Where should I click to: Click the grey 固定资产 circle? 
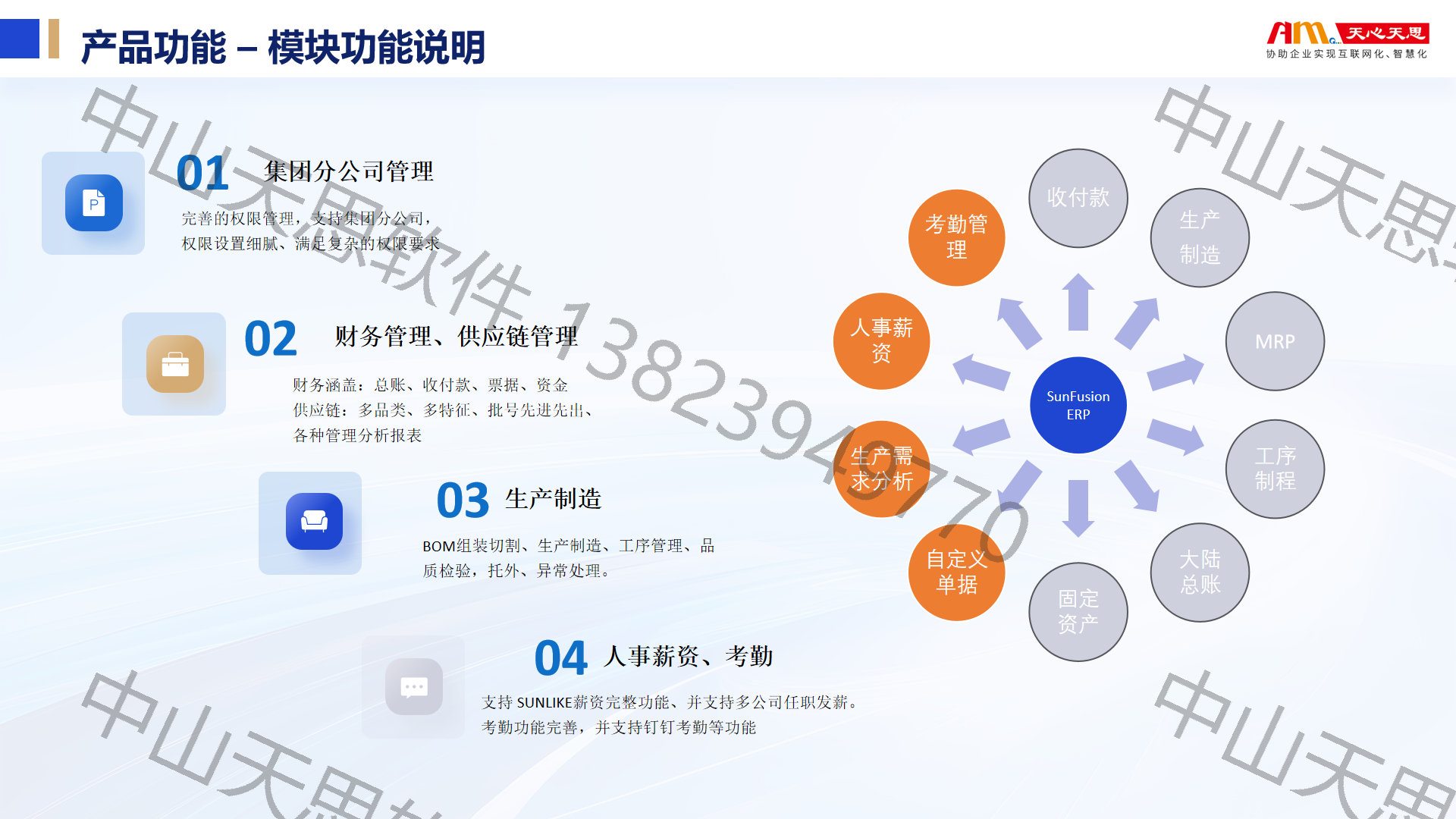point(1078,612)
